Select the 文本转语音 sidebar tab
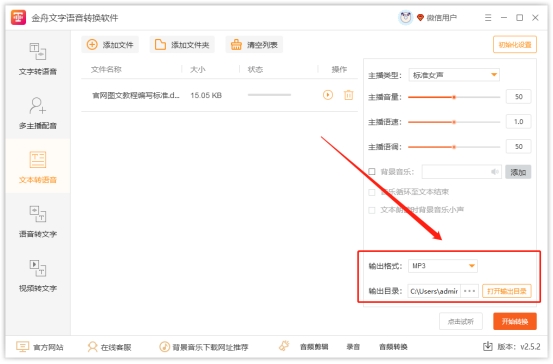Image resolution: width=553 pixels, height=364 pixels. [38, 167]
